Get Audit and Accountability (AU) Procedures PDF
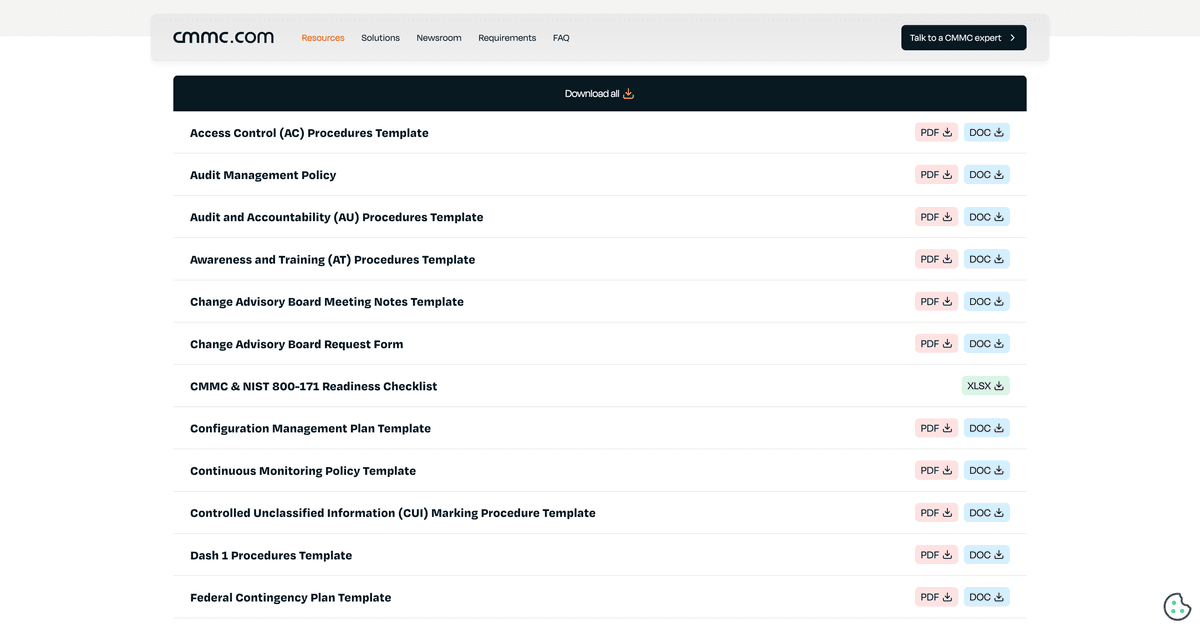 (936, 217)
